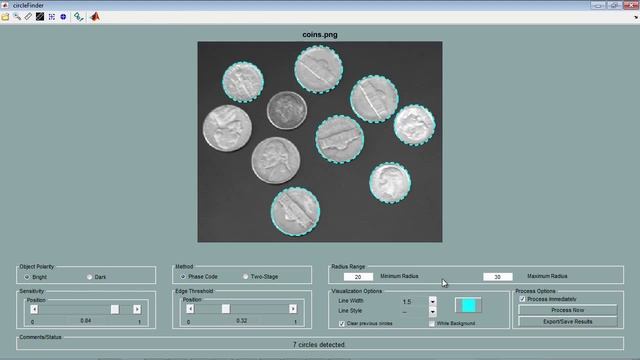The image size is (640, 360).
Task: Select Bright object polarity
Action: click(27, 277)
